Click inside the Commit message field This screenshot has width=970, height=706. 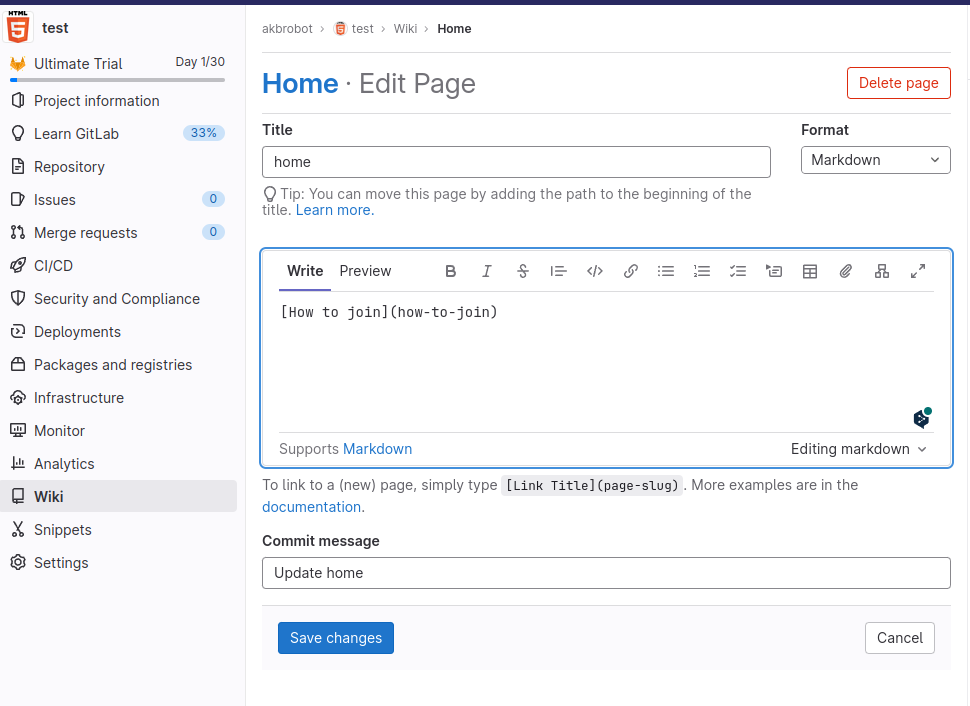tap(606, 573)
